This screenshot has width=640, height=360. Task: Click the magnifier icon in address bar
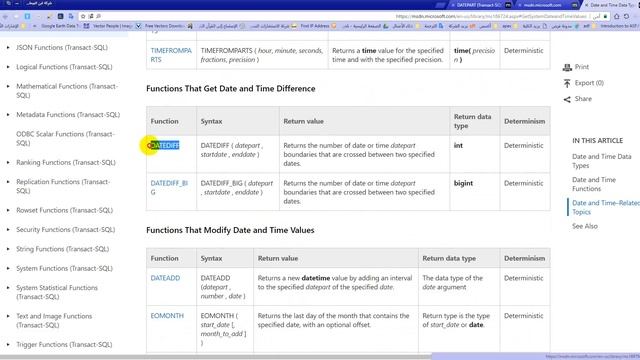[x=98, y=16]
